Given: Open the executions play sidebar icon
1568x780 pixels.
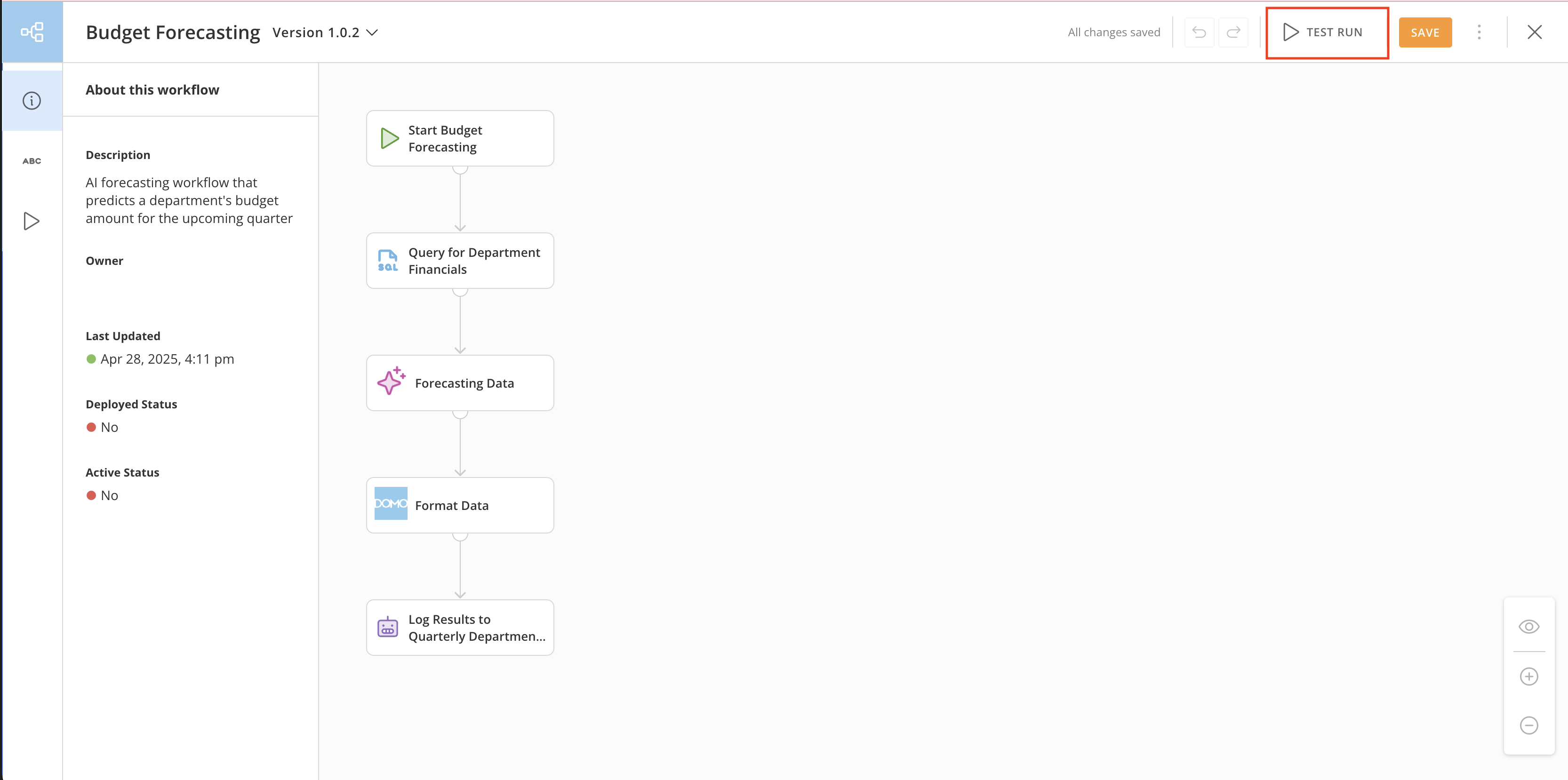Looking at the screenshot, I should point(32,221).
